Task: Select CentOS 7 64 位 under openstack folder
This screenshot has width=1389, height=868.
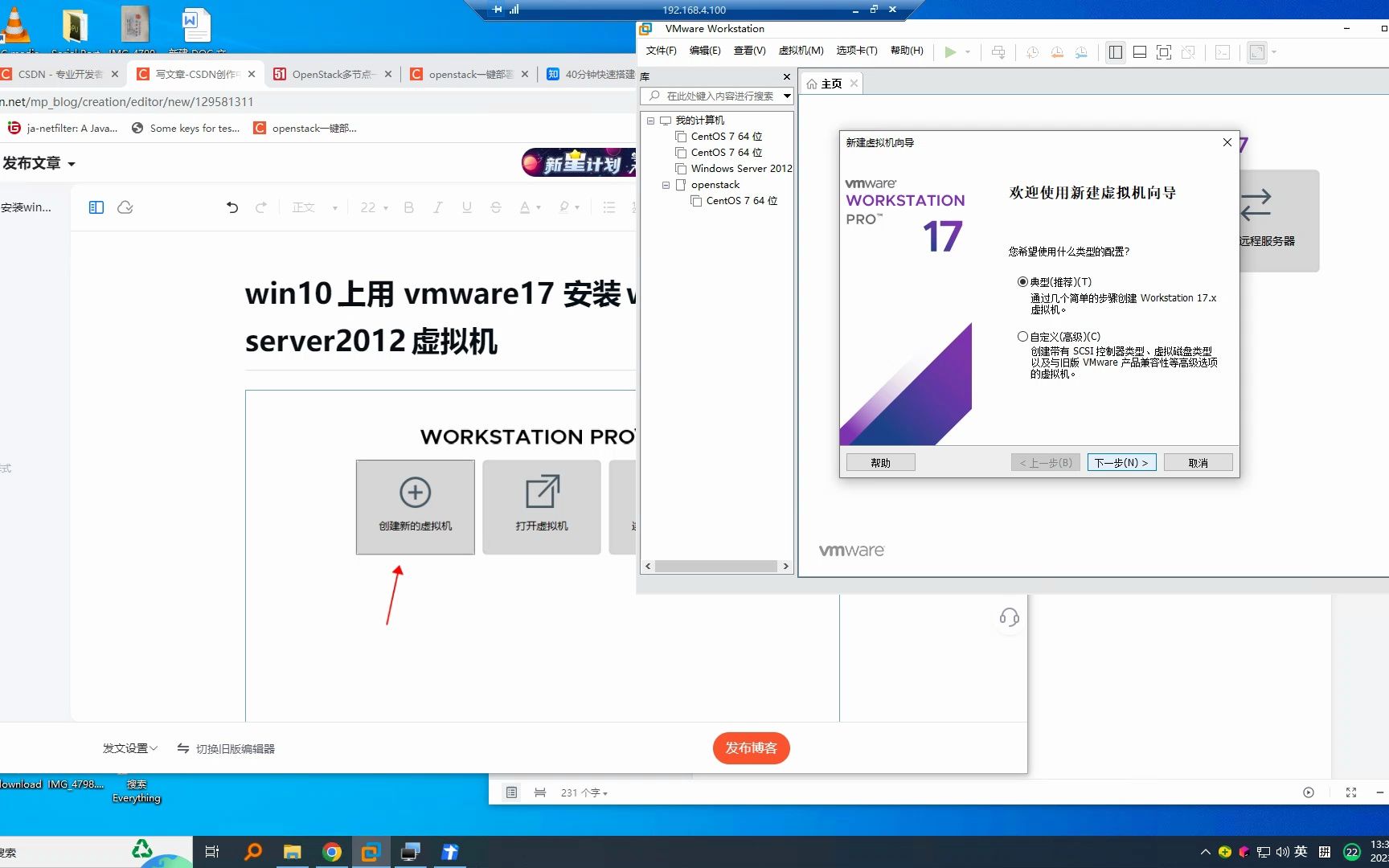Action: 741,201
